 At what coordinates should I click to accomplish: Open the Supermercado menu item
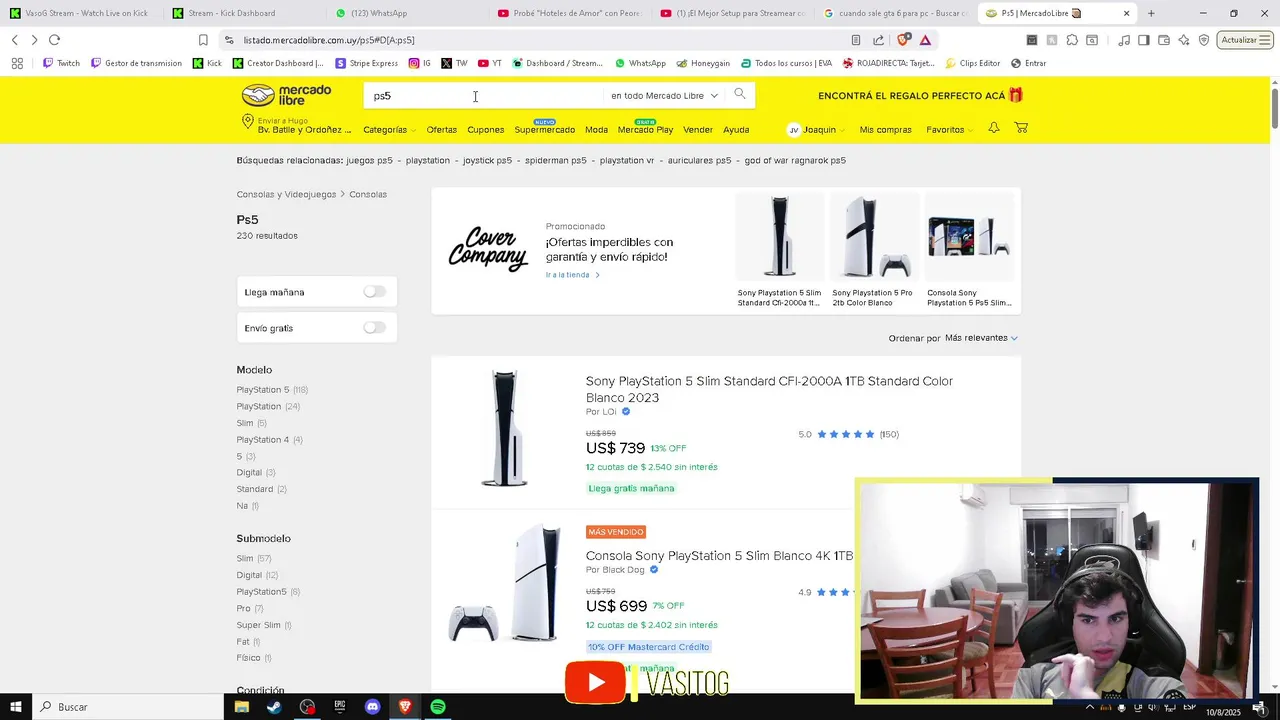[x=545, y=130]
